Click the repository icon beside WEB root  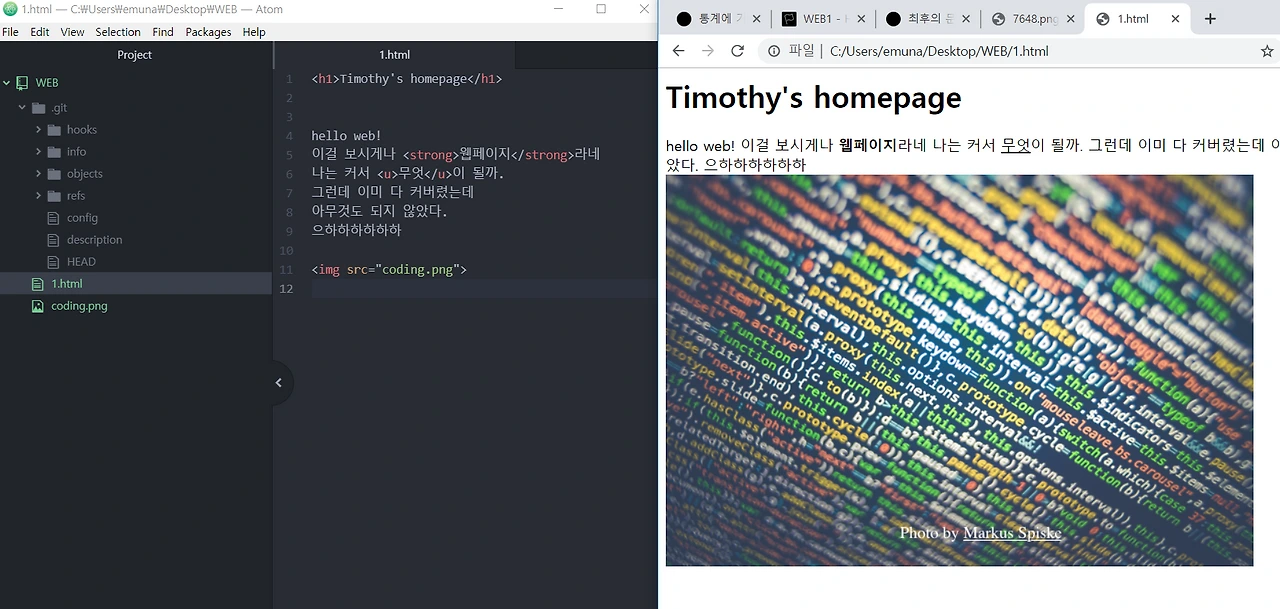click(22, 83)
